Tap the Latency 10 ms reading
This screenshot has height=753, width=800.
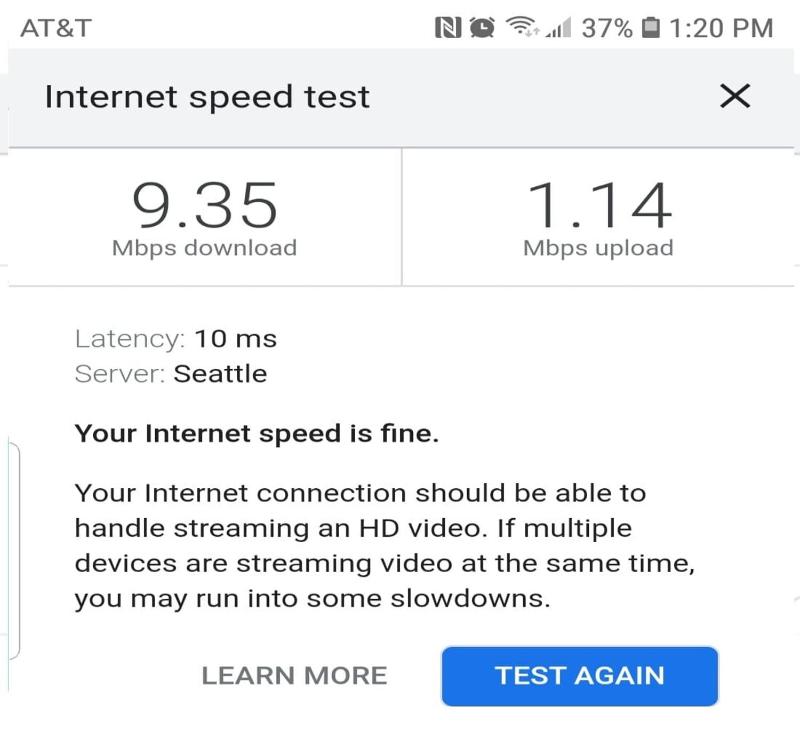pyautogui.click(x=176, y=339)
